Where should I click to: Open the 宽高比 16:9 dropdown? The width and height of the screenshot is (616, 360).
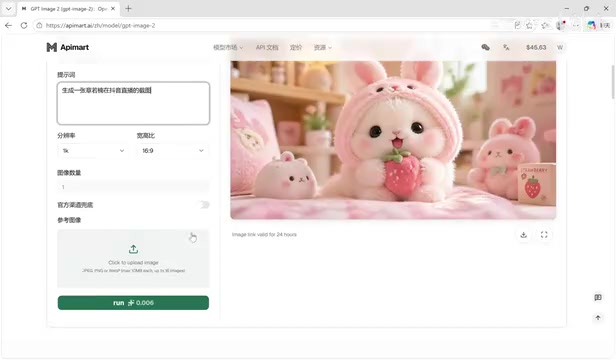[173, 151]
